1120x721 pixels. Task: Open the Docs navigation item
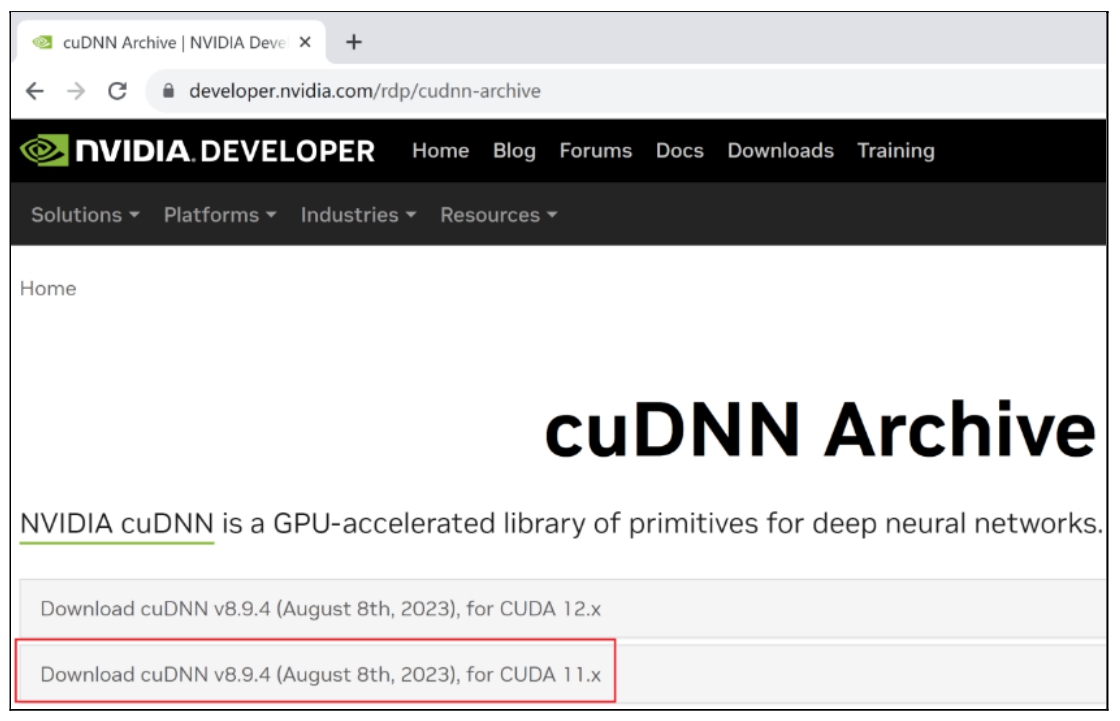pos(680,151)
